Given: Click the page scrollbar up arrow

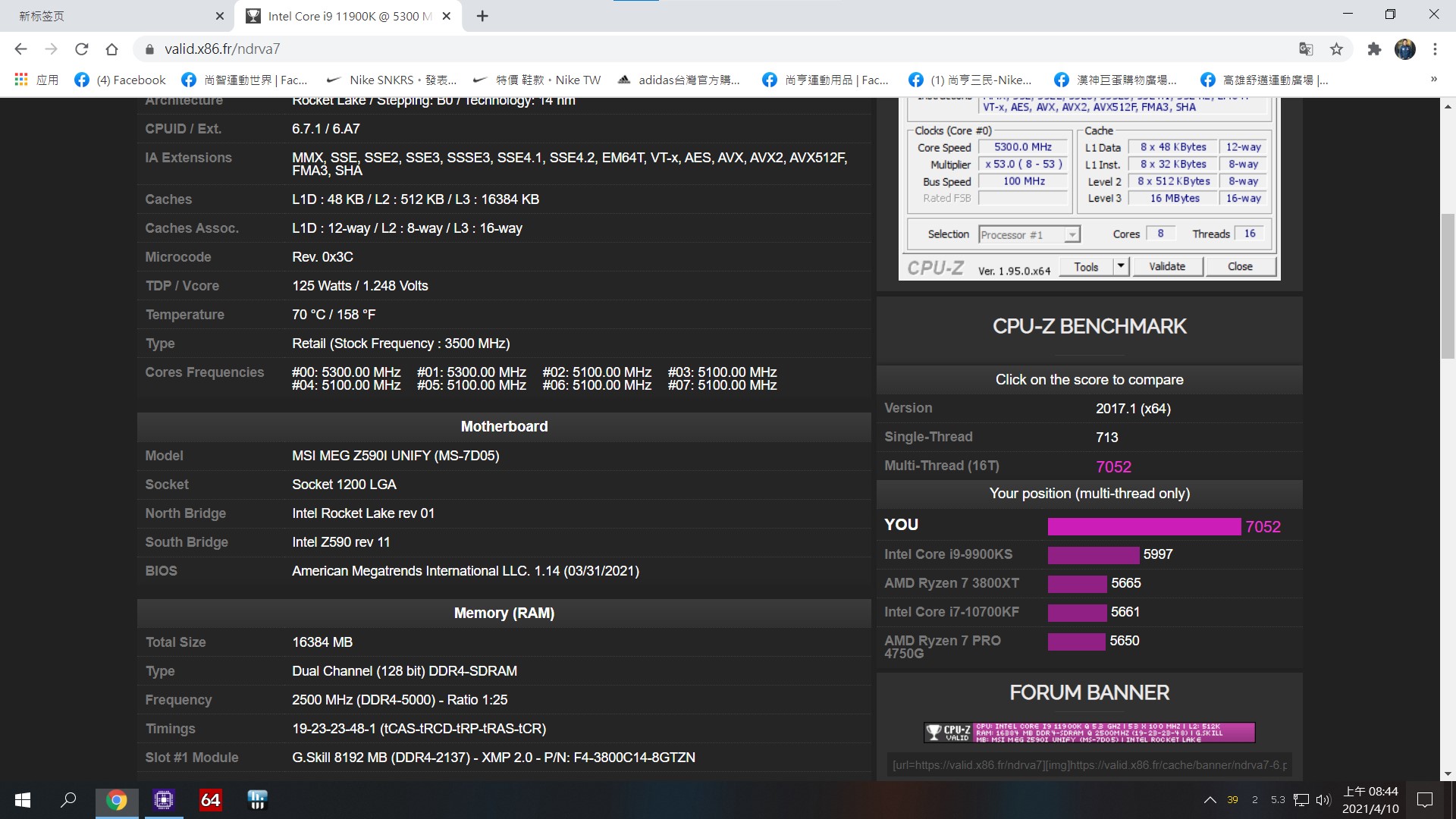Looking at the screenshot, I should (x=1448, y=107).
